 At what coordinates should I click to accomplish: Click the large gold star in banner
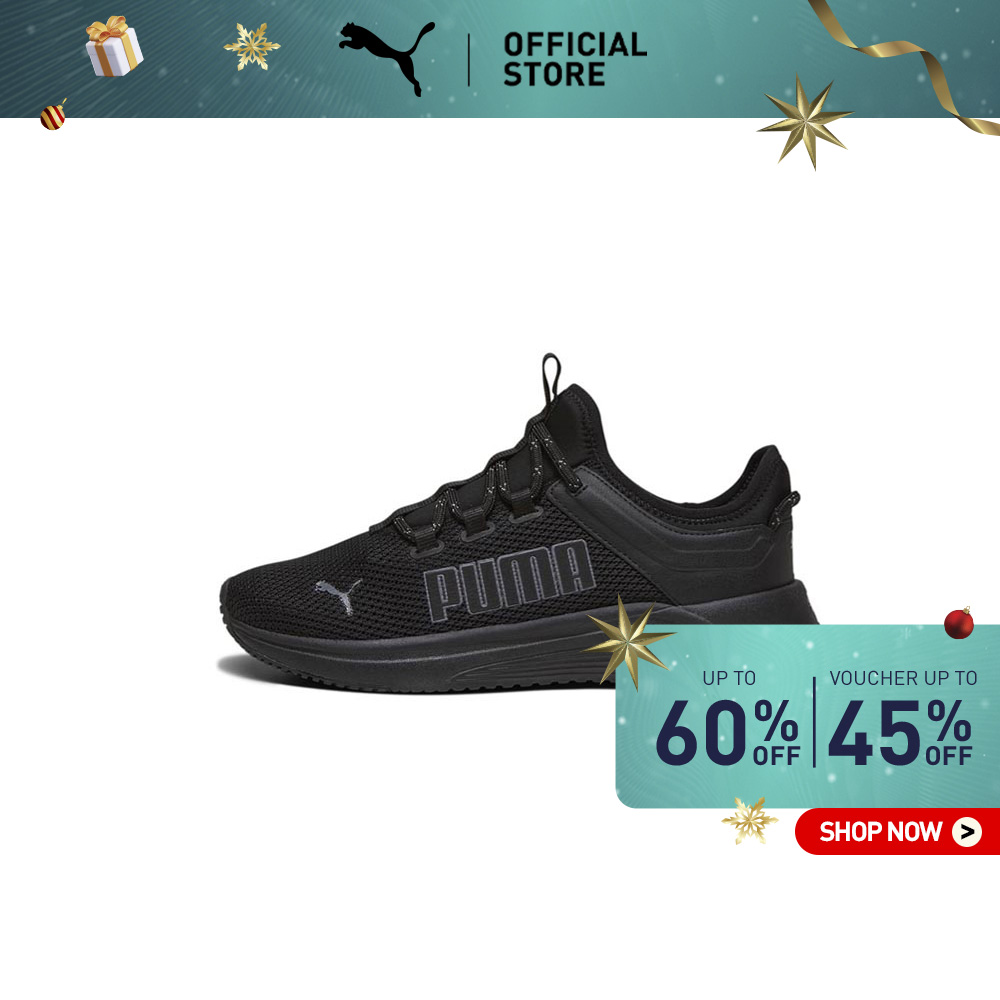(x=805, y=121)
